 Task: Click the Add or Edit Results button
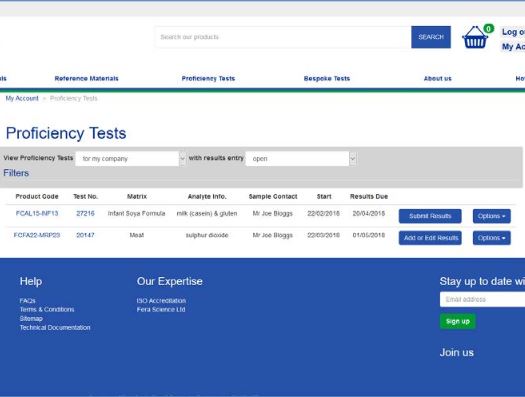[x=430, y=238]
